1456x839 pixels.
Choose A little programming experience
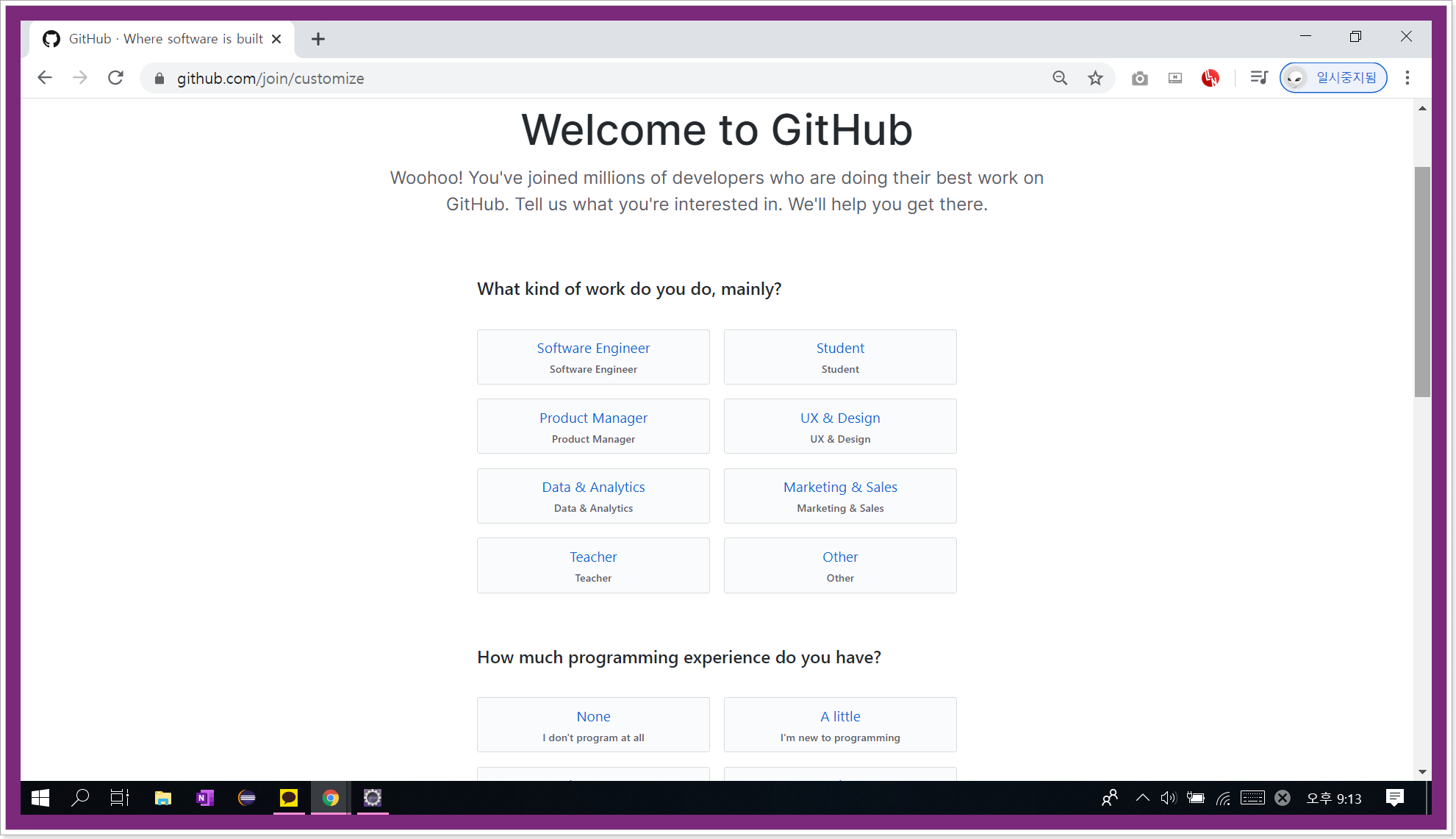pyautogui.click(x=840, y=724)
